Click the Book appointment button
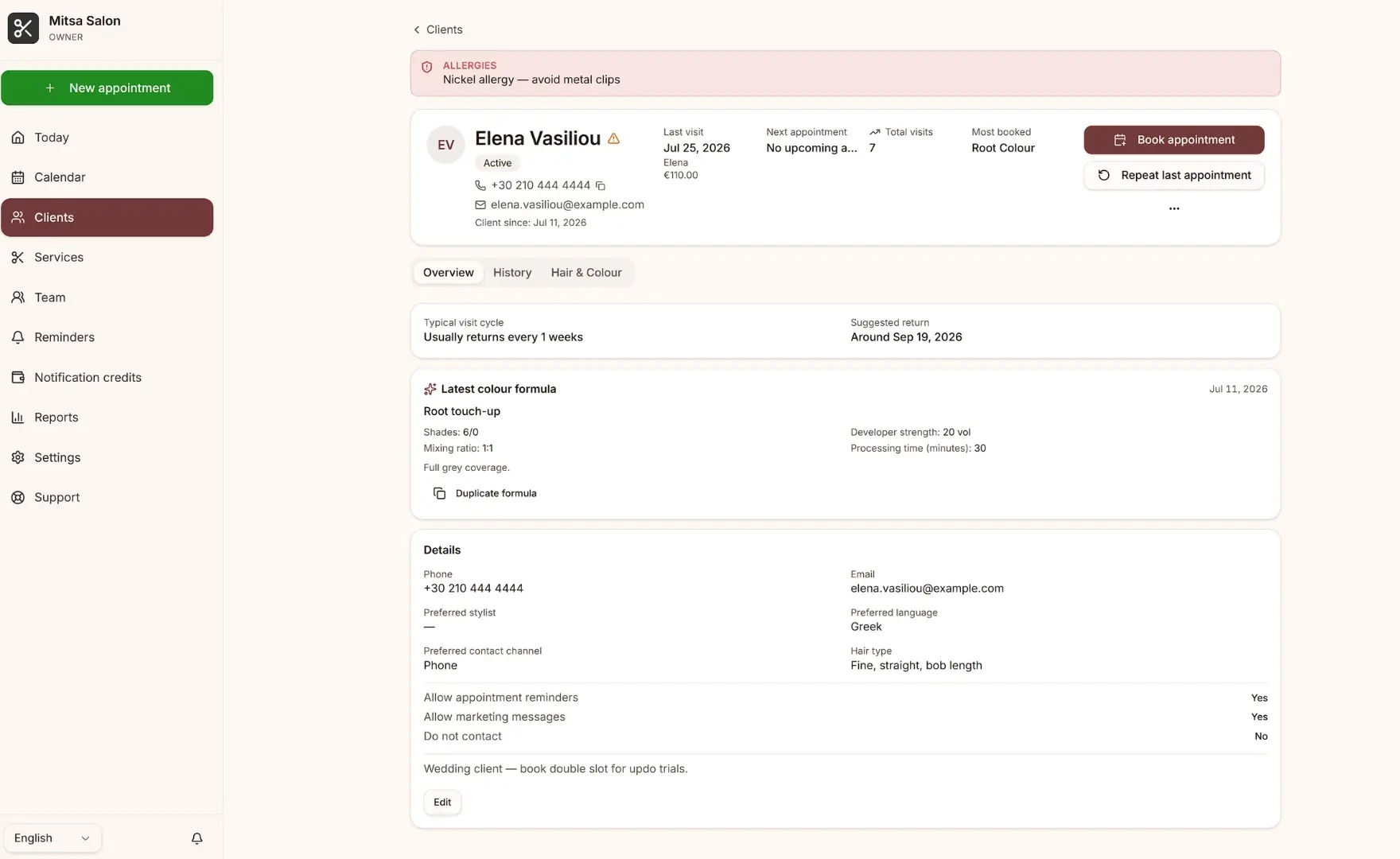The image size is (1400, 859). [x=1173, y=140]
